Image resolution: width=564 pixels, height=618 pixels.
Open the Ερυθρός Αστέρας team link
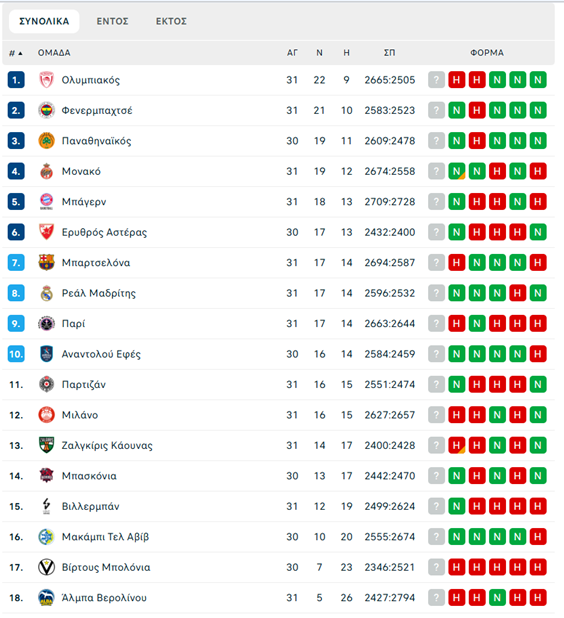pos(104,232)
